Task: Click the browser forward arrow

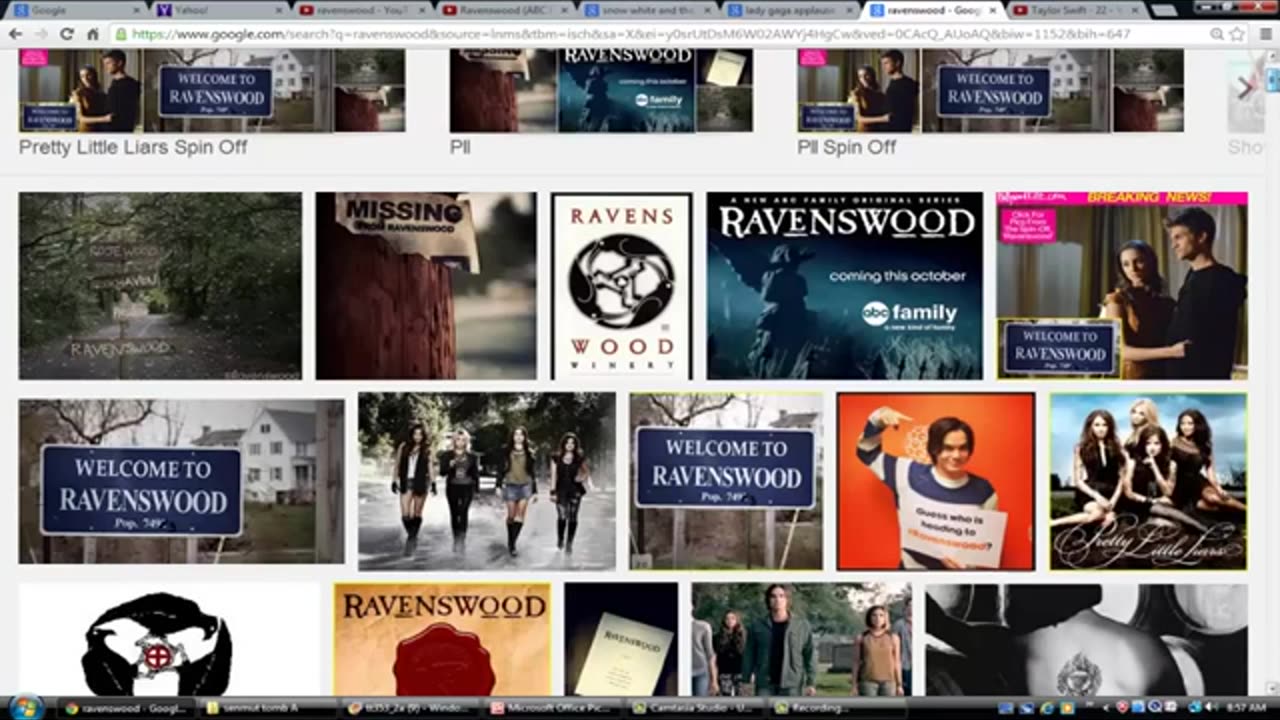Action: 41,34
